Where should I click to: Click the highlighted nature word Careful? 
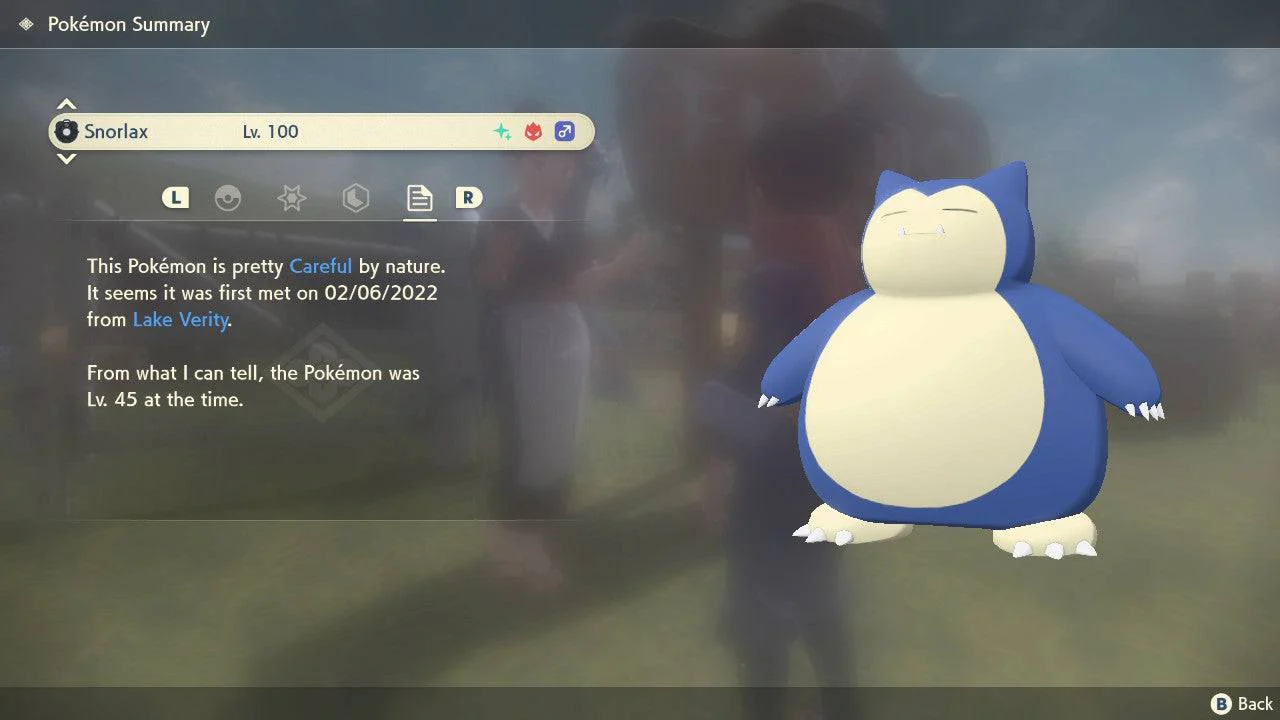coord(320,266)
